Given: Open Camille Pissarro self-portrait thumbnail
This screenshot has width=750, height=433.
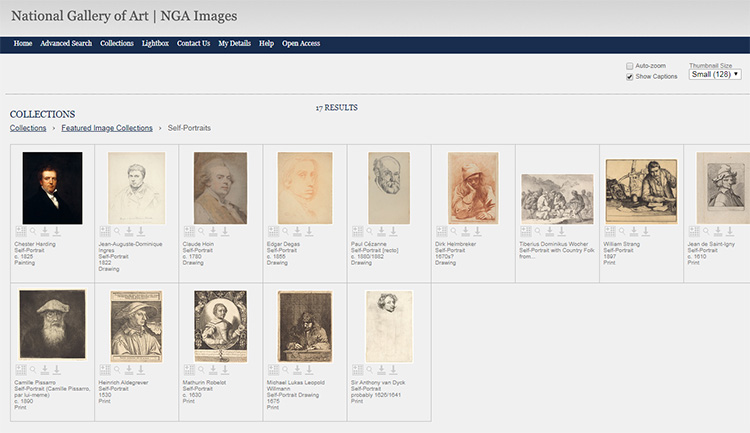Looking at the screenshot, I should [52, 324].
